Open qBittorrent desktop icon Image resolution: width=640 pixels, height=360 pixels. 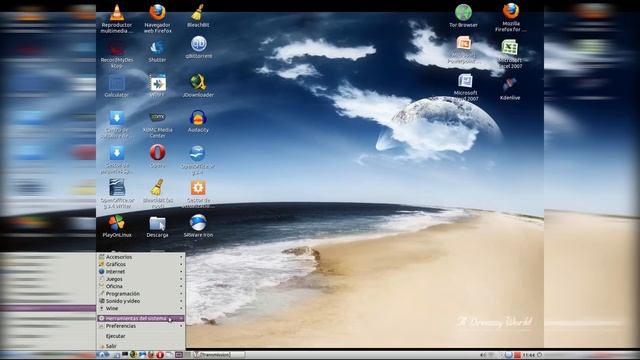tap(198, 44)
